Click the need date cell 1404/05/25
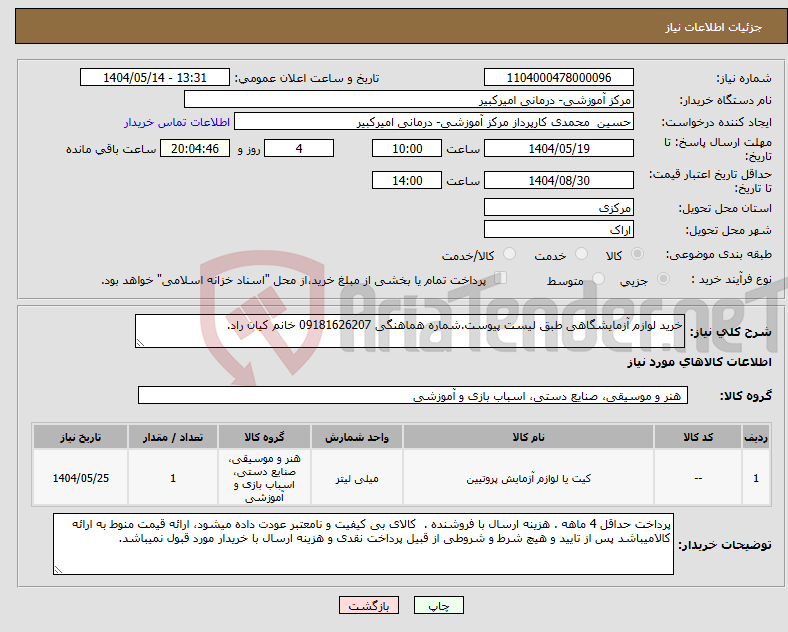788x632 pixels. (80, 478)
